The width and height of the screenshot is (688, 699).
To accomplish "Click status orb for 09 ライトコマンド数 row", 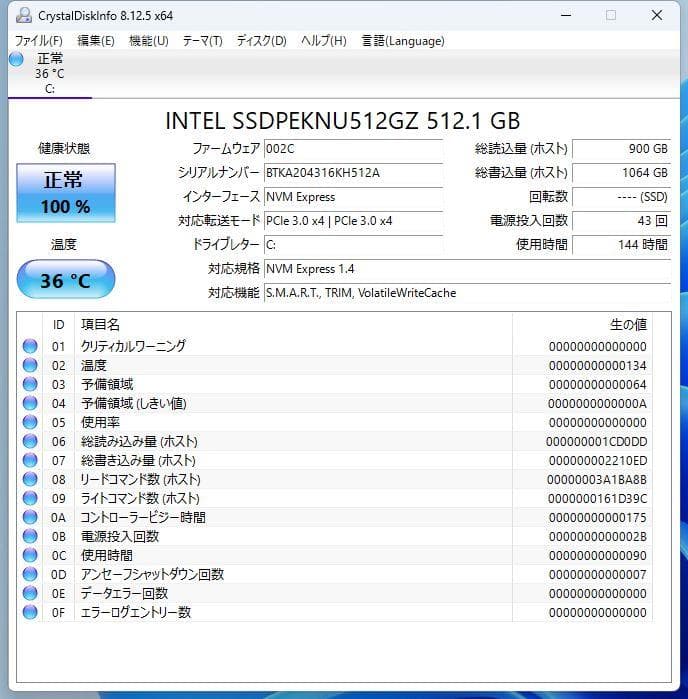I will tap(30, 498).
